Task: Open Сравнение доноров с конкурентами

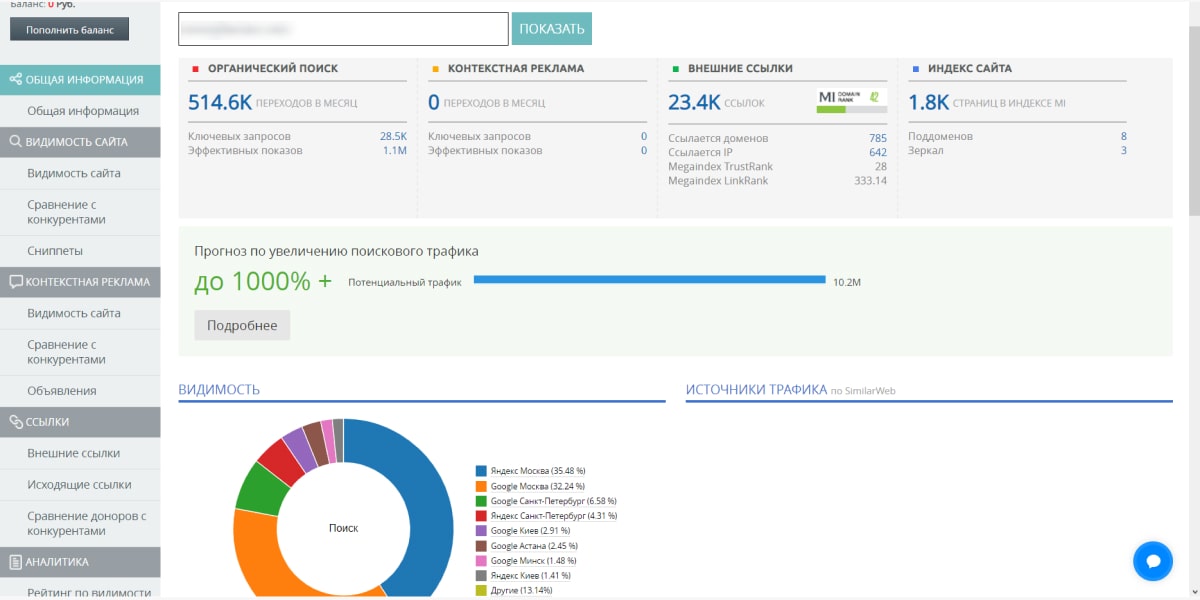Action: [87, 524]
